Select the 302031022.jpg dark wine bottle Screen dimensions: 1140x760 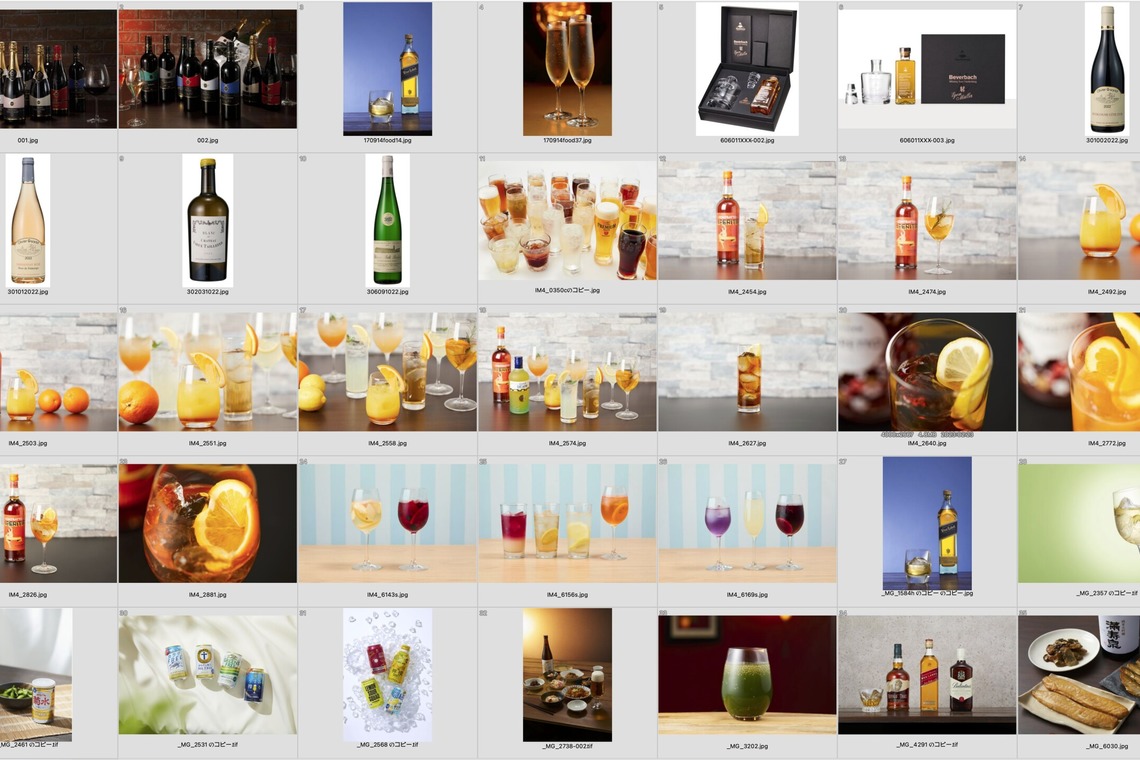point(207,220)
